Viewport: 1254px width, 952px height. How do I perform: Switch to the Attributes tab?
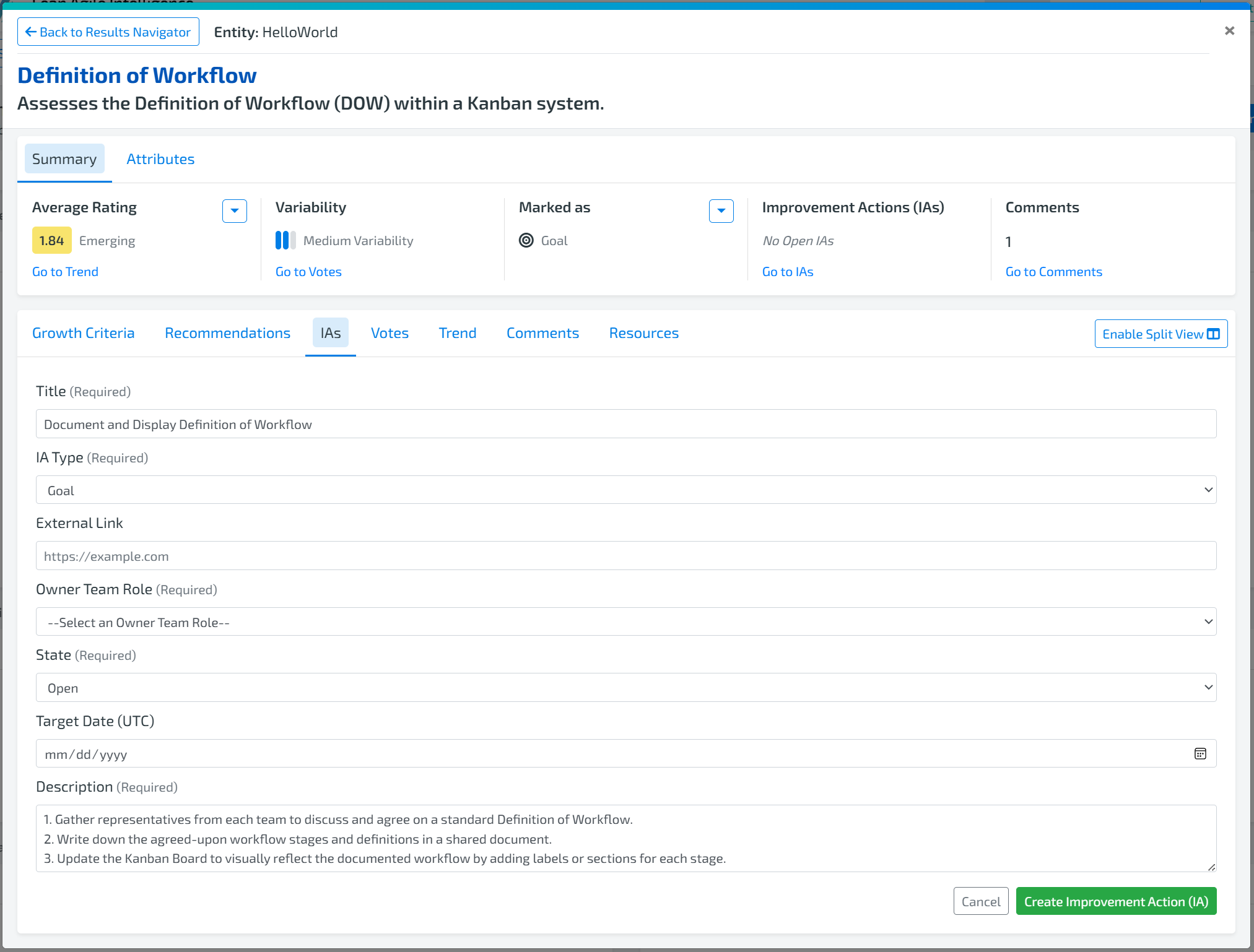click(160, 159)
